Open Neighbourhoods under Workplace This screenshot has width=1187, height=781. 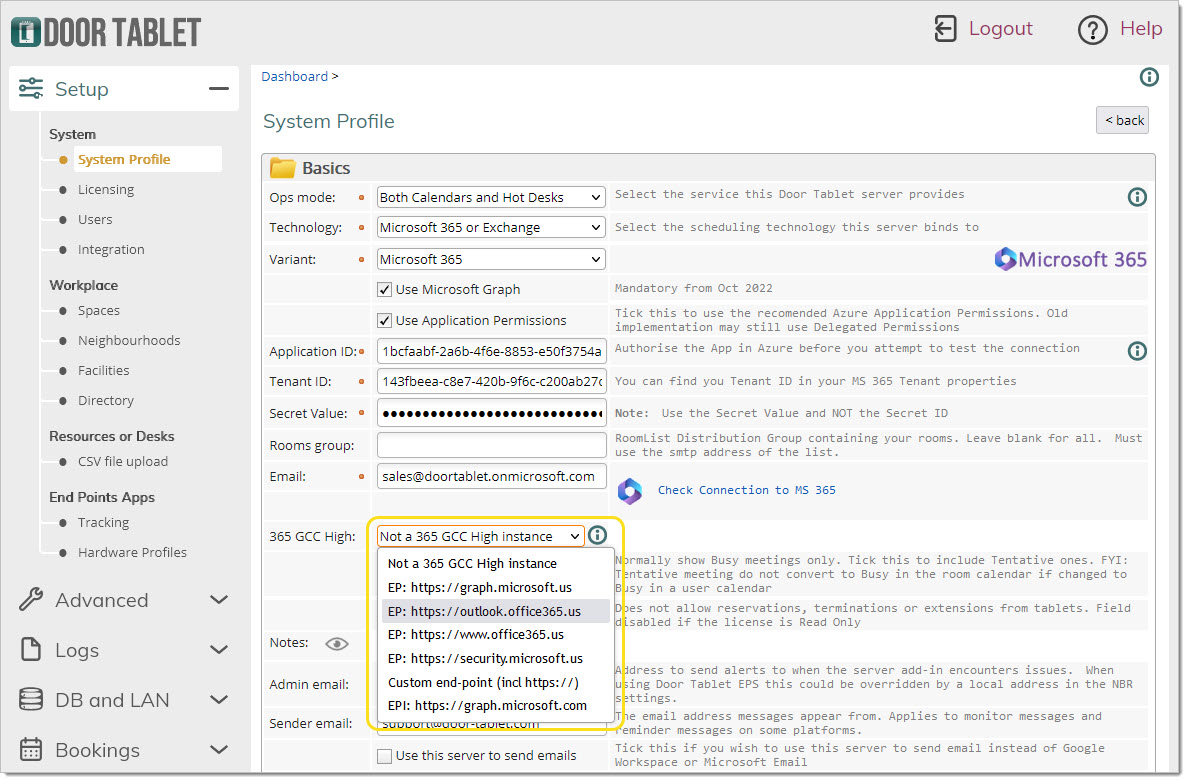coord(129,341)
